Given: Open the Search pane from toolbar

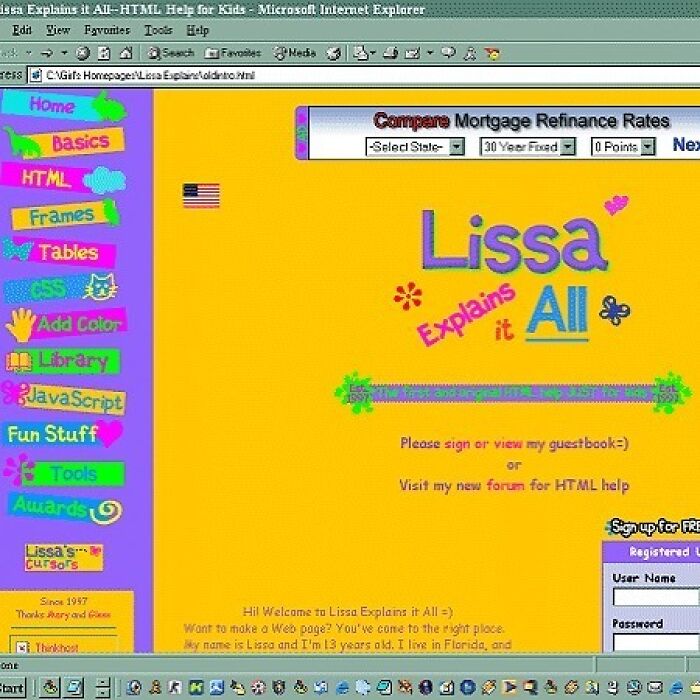Looking at the screenshot, I should coord(171,53).
